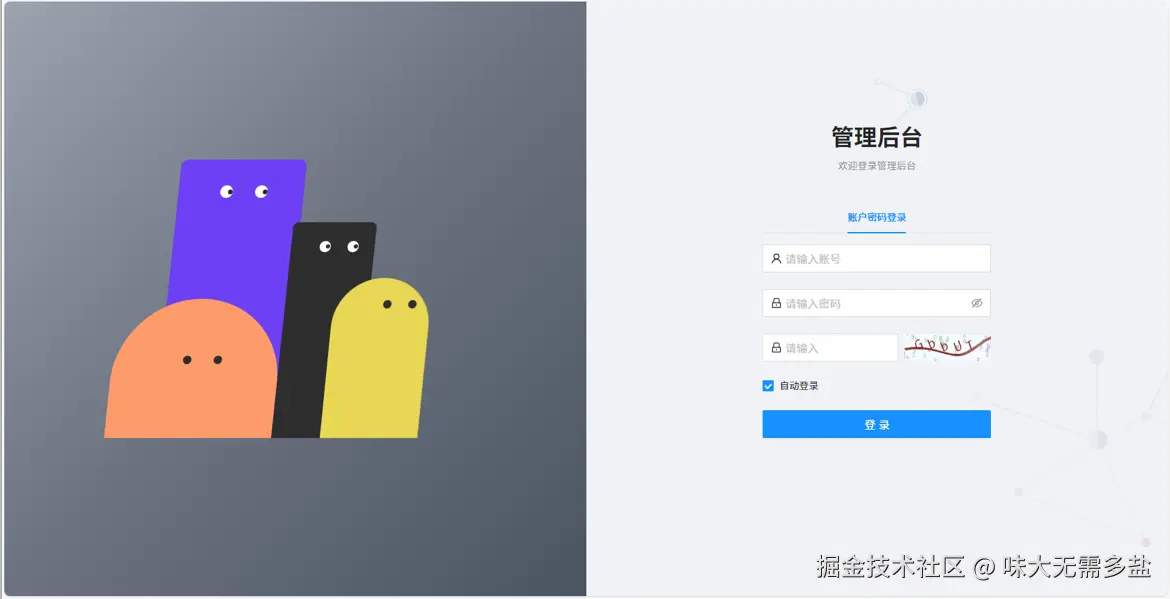
Task: Click the 管理后台 title text
Action: [877, 136]
